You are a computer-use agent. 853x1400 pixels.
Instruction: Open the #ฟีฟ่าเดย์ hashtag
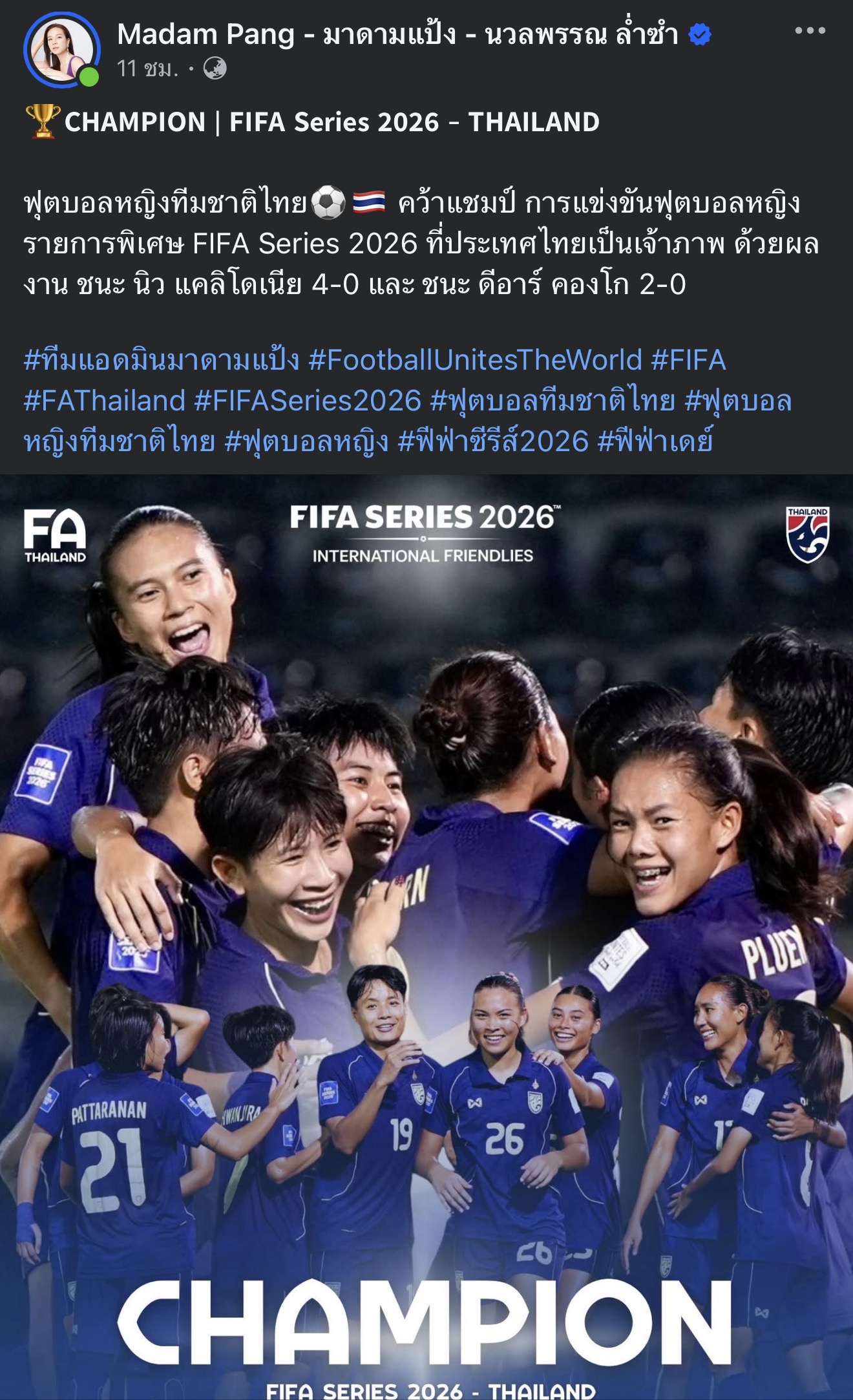point(655,441)
